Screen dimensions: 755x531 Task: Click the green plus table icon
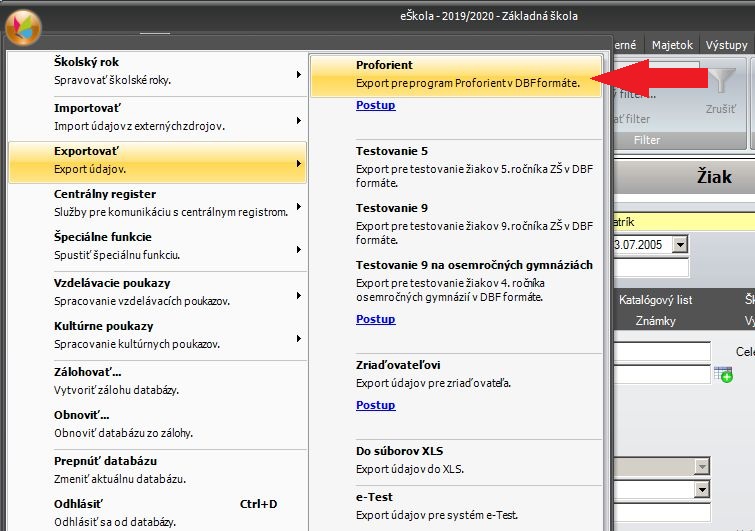(x=723, y=374)
